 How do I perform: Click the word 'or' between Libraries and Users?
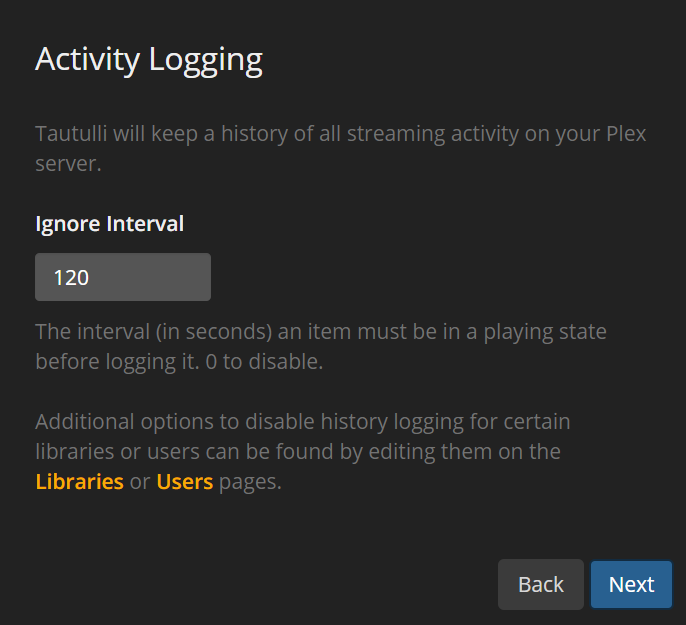coord(140,482)
